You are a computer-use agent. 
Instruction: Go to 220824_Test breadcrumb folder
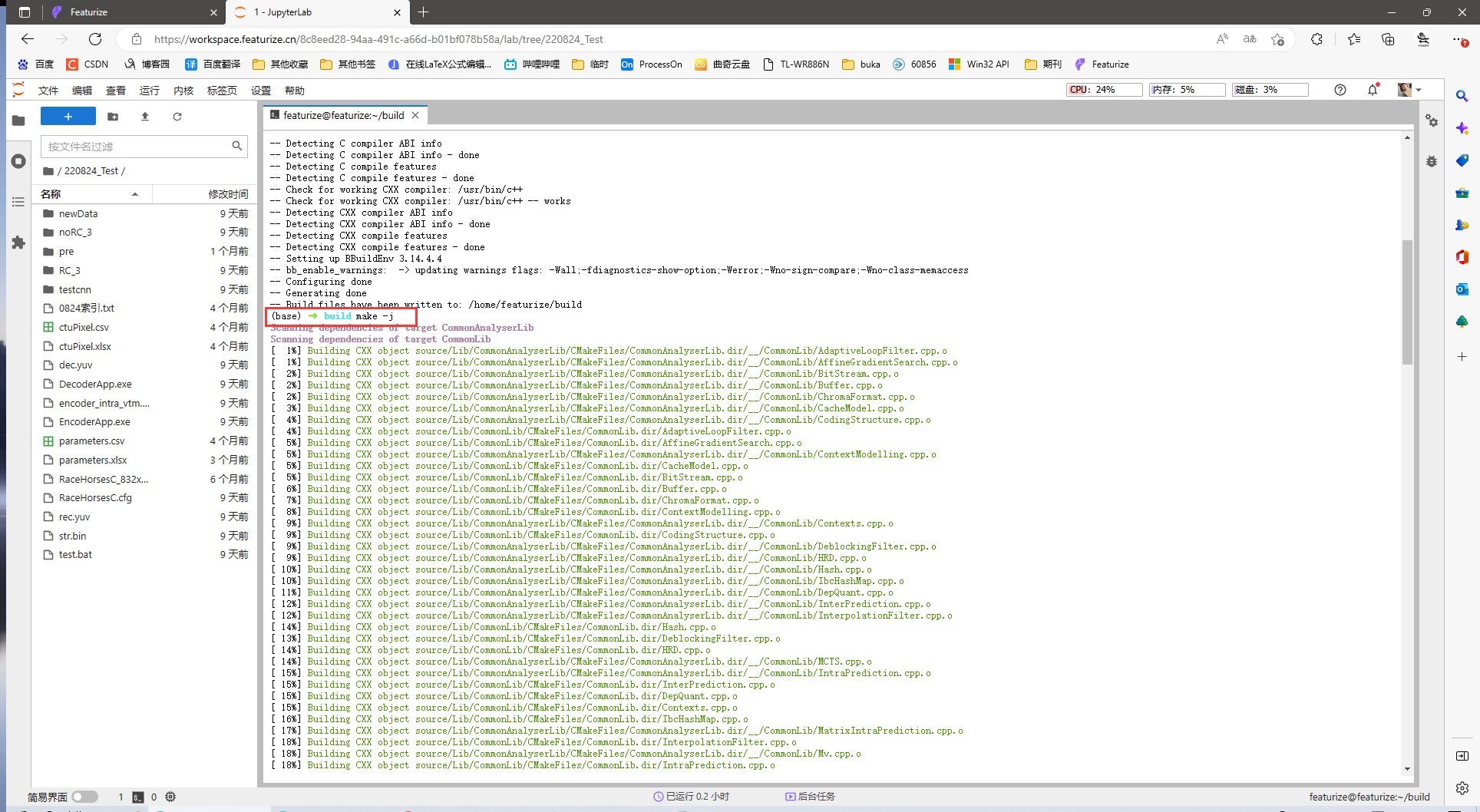91,171
